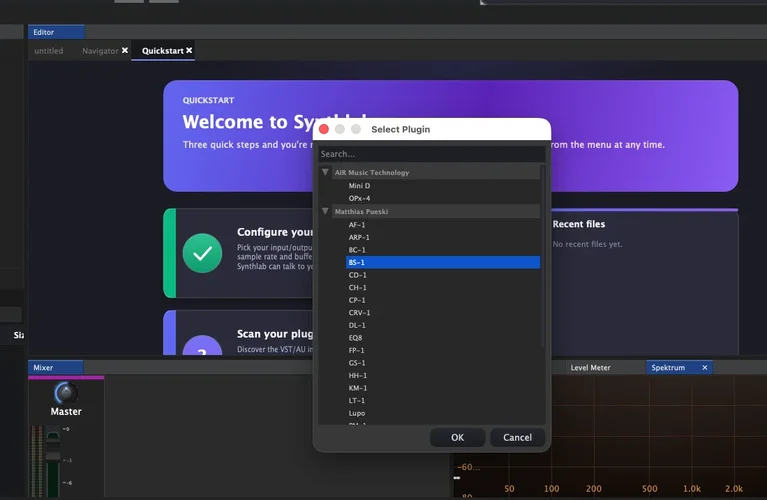Open the Quickstart tab

point(162,51)
